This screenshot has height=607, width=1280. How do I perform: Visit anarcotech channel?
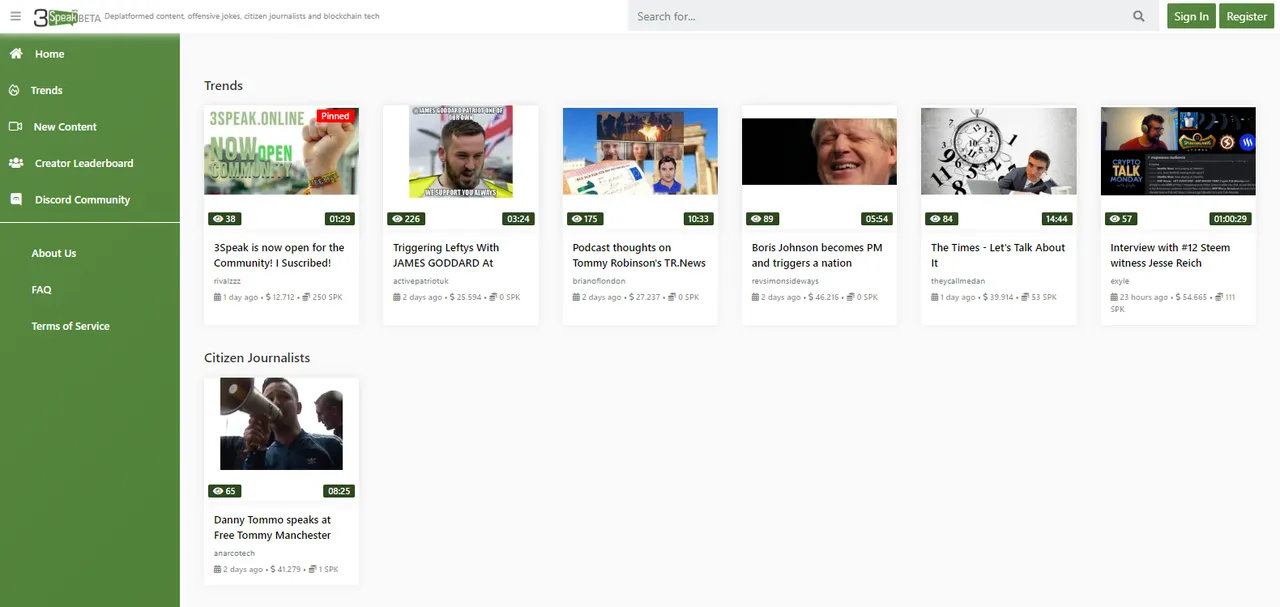pos(234,553)
